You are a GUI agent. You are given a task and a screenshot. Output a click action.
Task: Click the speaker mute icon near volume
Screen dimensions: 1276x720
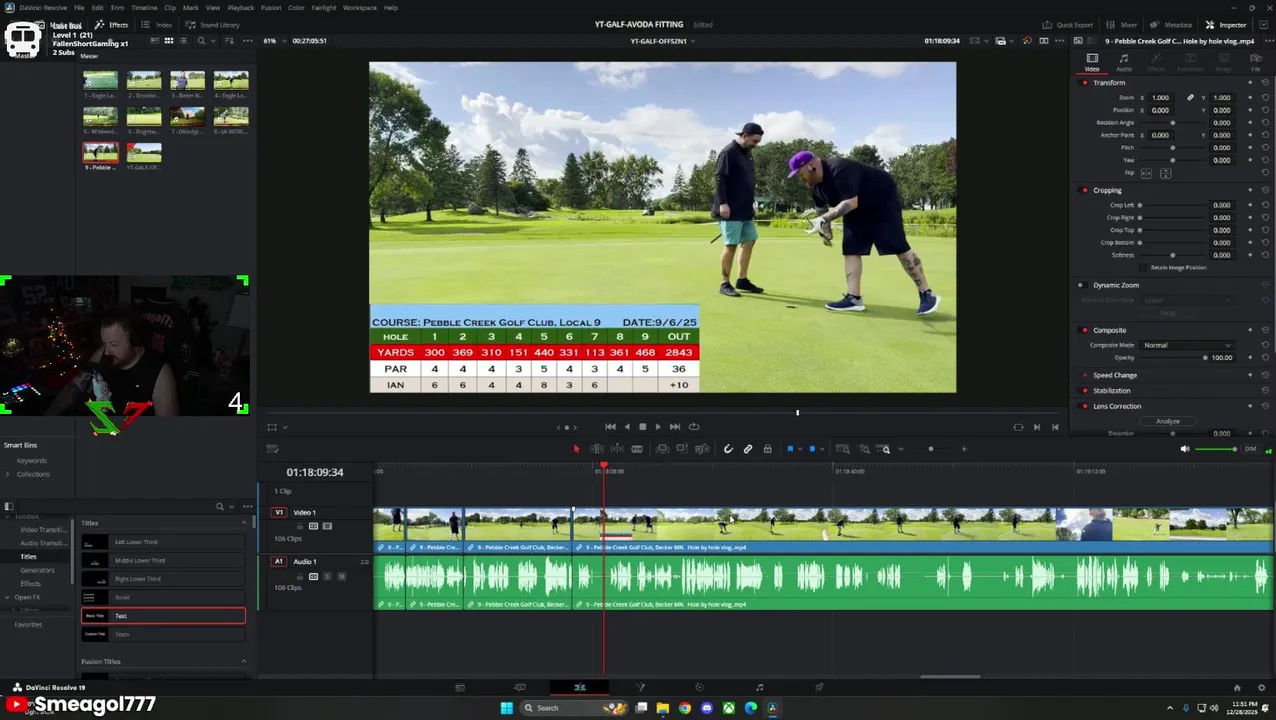[x=1185, y=449]
